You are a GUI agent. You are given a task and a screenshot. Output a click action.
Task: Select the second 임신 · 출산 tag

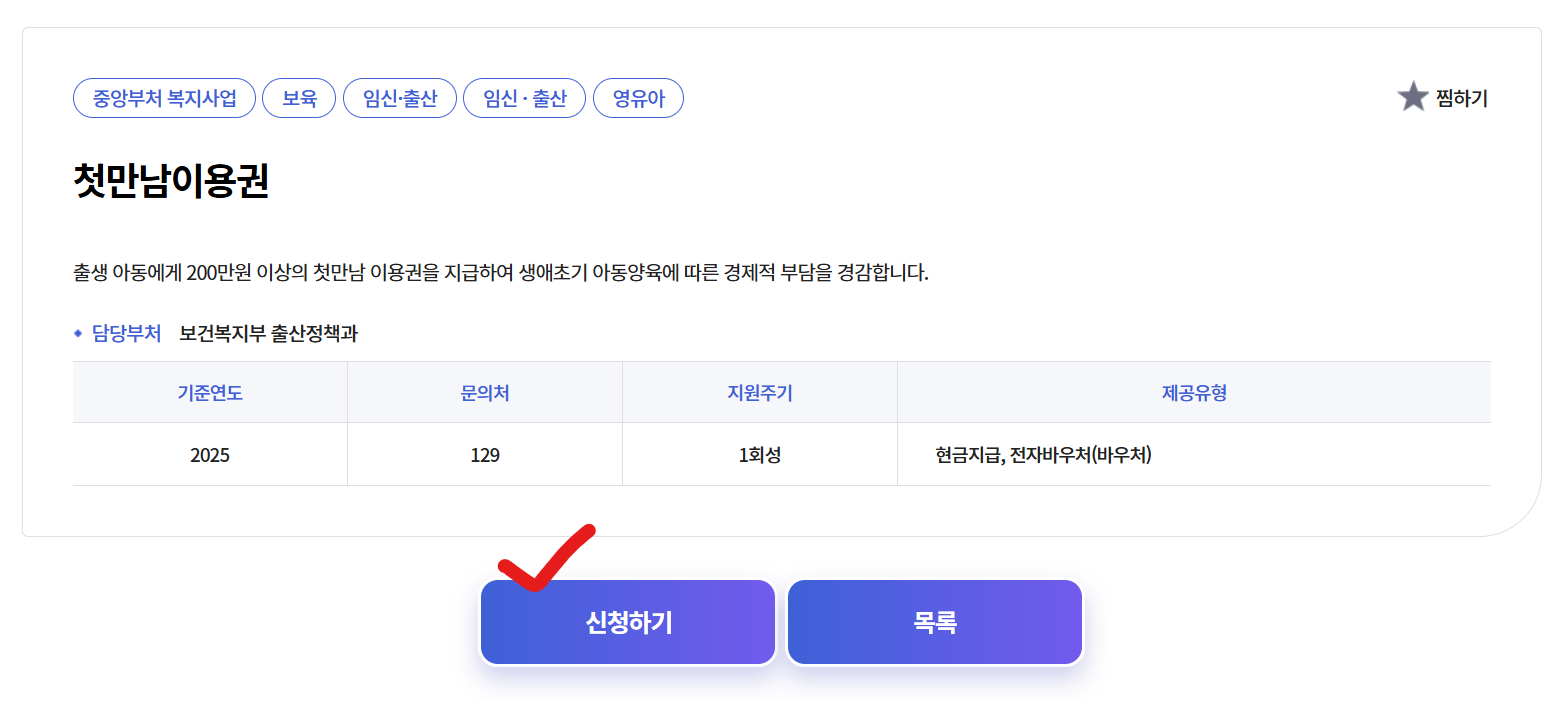[x=524, y=97]
